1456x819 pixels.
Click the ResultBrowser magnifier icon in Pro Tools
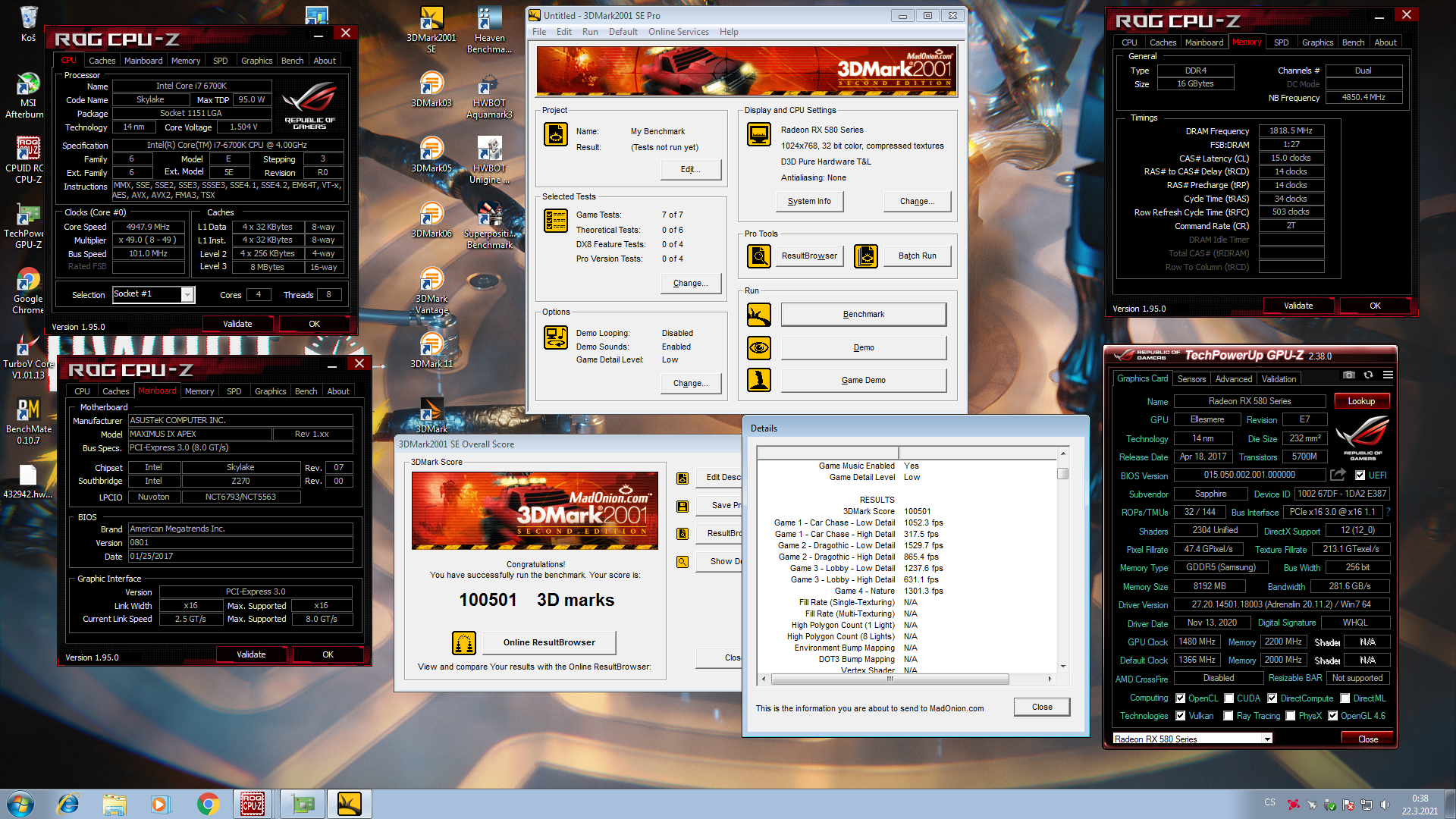[759, 256]
